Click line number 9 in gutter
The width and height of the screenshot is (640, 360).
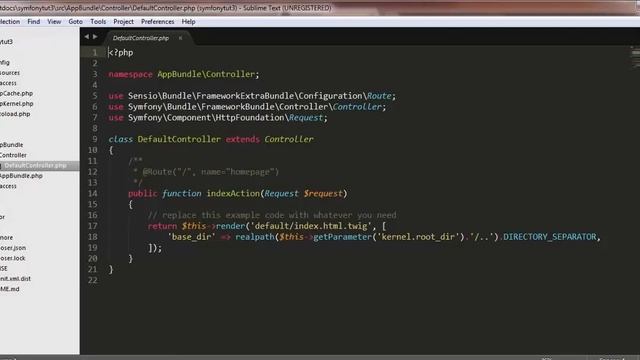95,139
